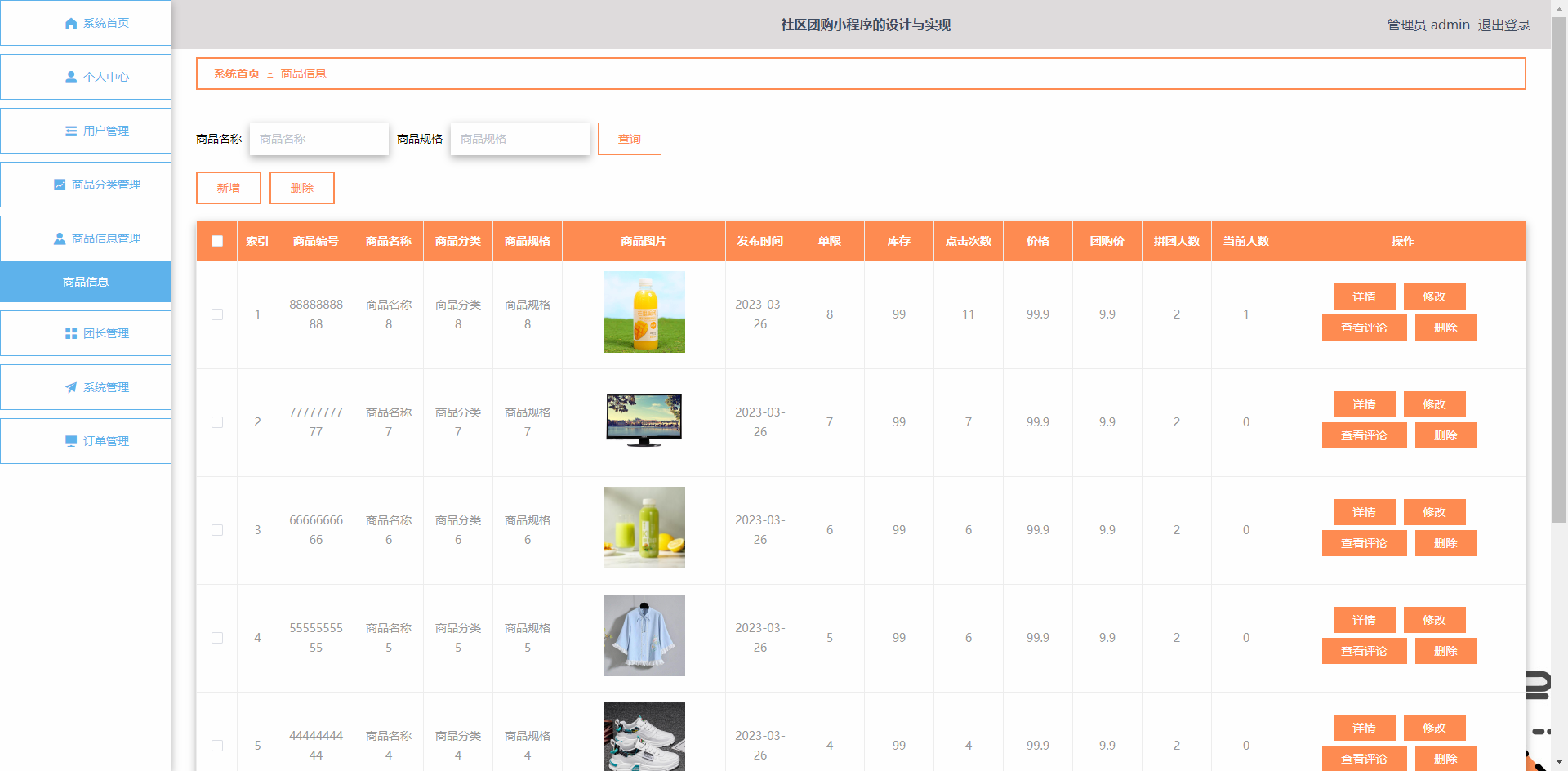The image size is (1568, 771).
Task: Click the page vertical scrollbar
Action: click(x=1559, y=270)
